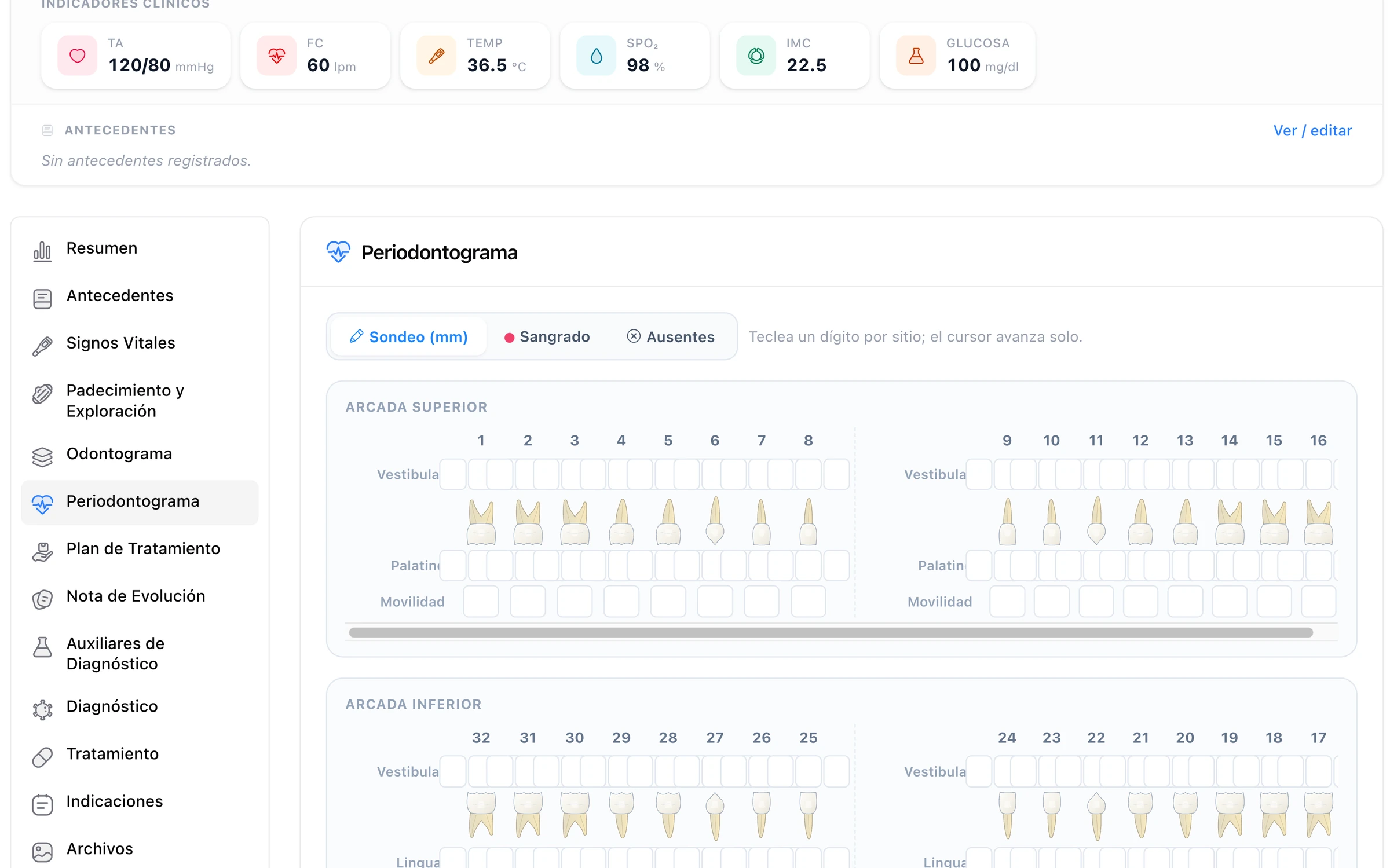Open Padecimiento y Exploración section
Screen dimensions: 1390x868
pos(140,401)
